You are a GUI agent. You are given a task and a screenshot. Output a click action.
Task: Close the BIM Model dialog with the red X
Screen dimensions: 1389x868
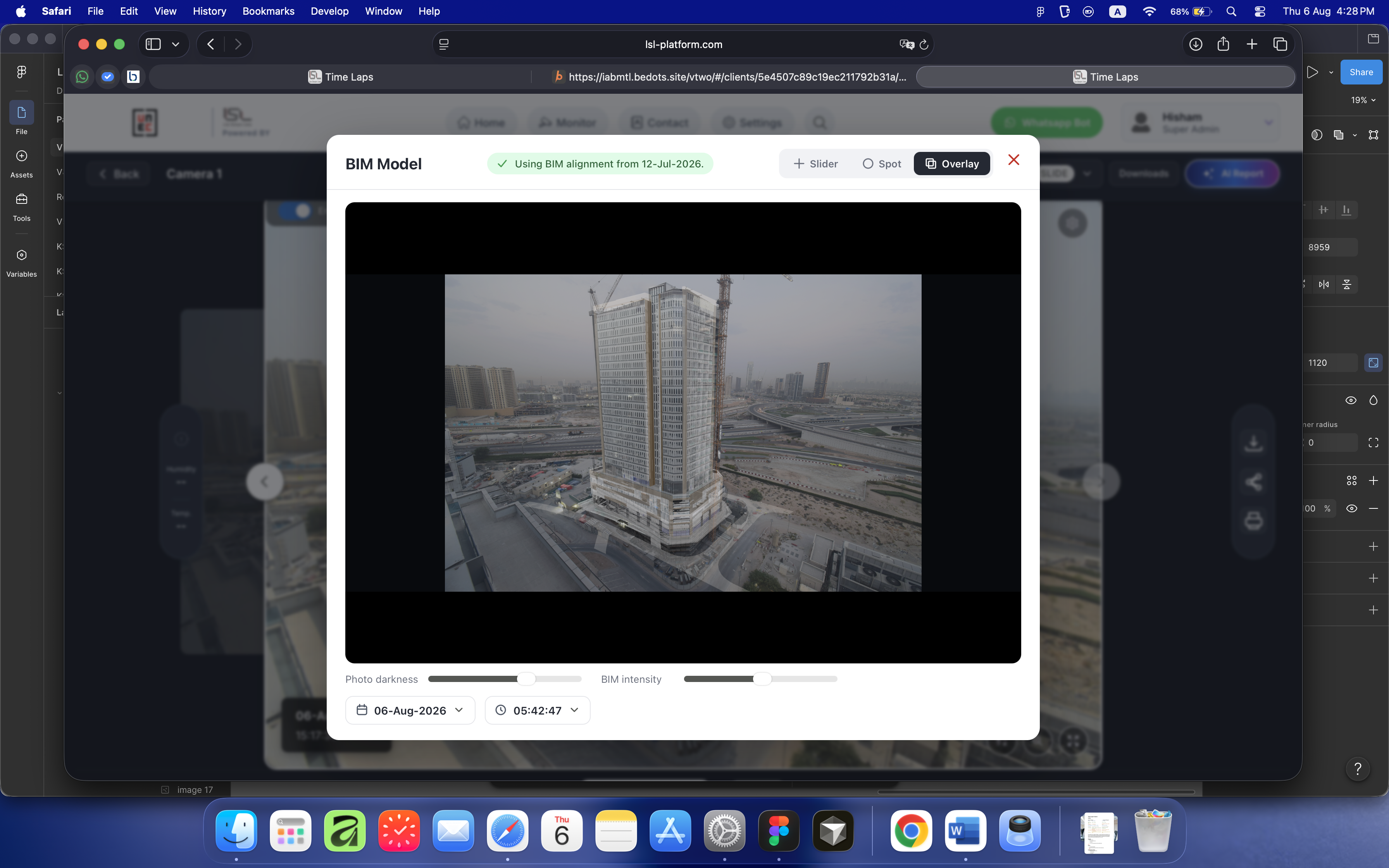pos(1013,160)
